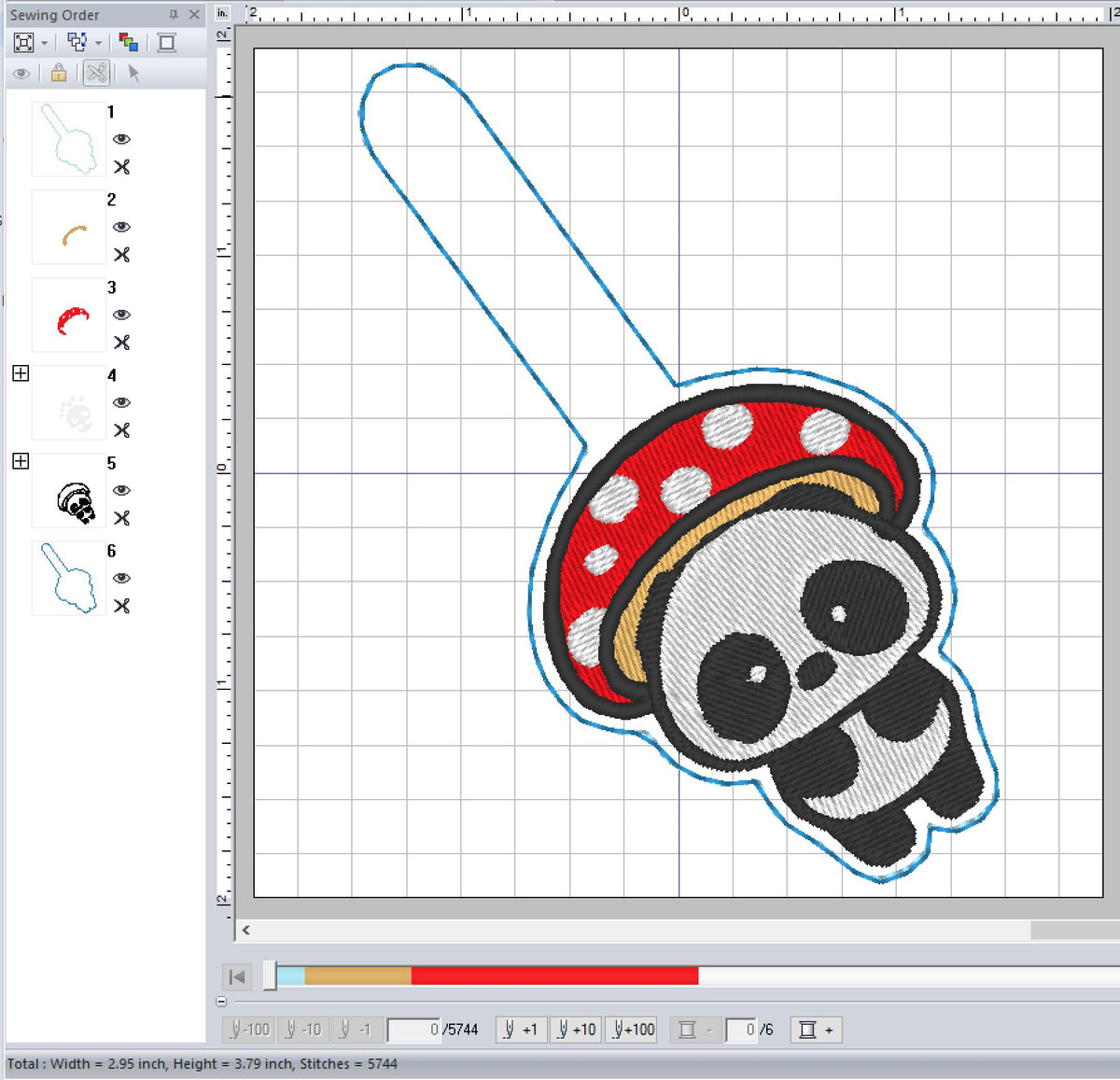Expand tree item 4 in Sewing Order

click(20, 373)
